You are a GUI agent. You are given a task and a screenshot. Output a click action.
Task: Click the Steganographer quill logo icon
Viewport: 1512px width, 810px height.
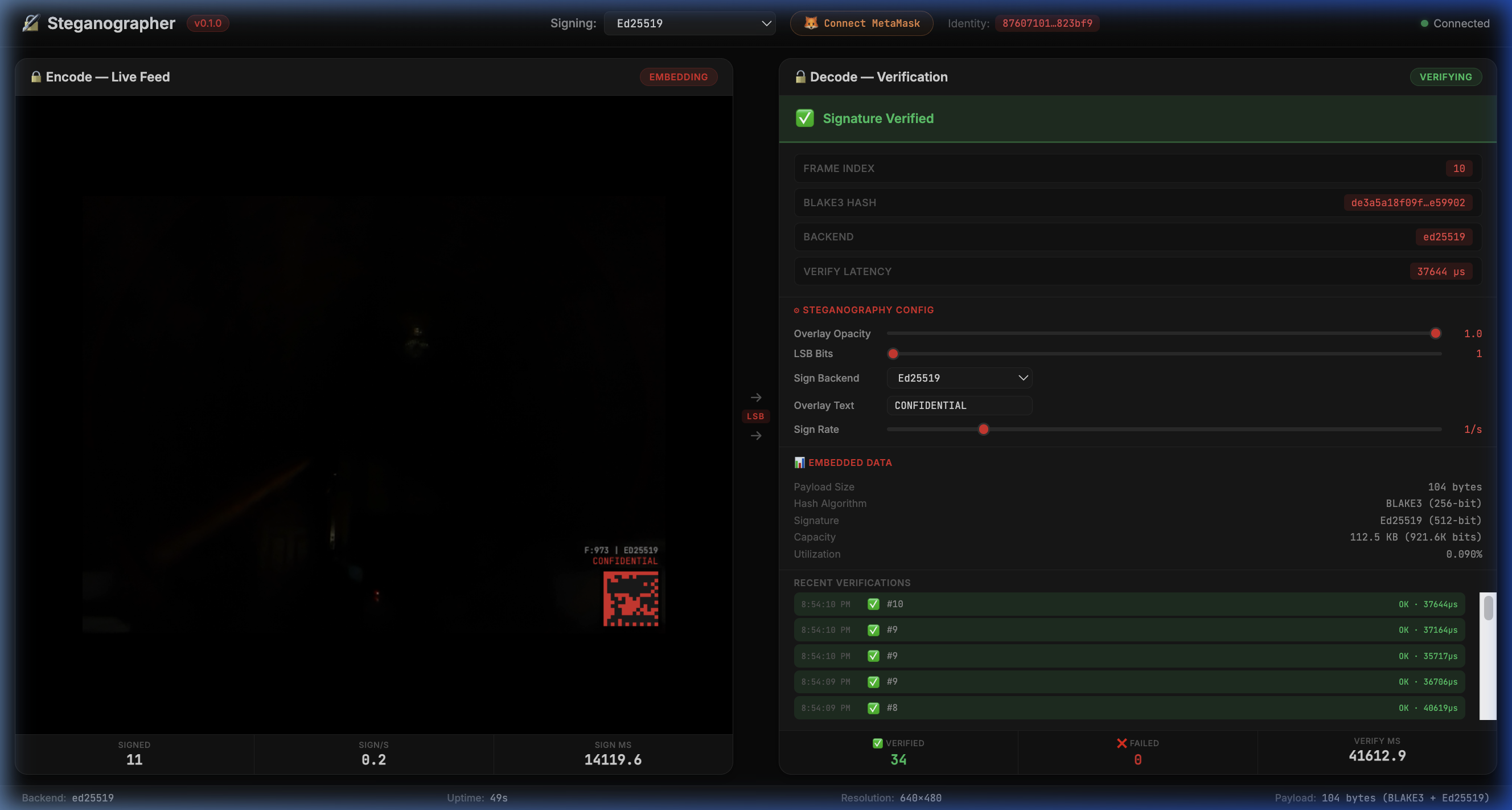[x=31, y=23]
